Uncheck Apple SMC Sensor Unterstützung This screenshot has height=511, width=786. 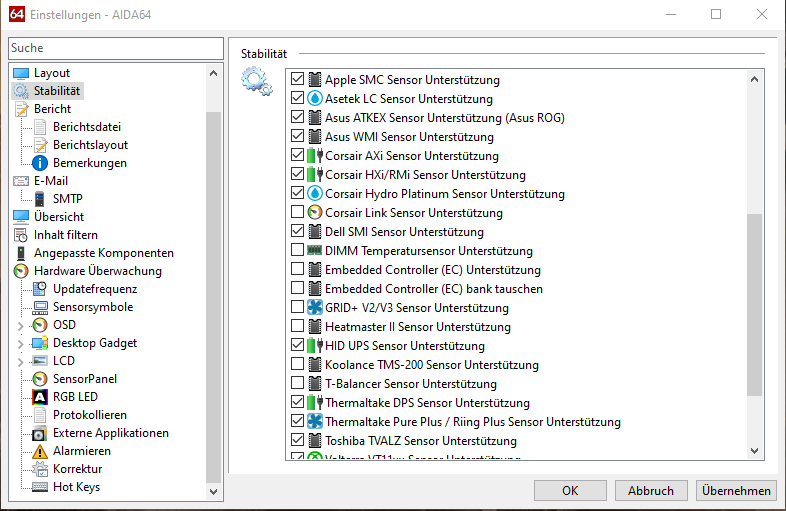[x=297, y=79]
